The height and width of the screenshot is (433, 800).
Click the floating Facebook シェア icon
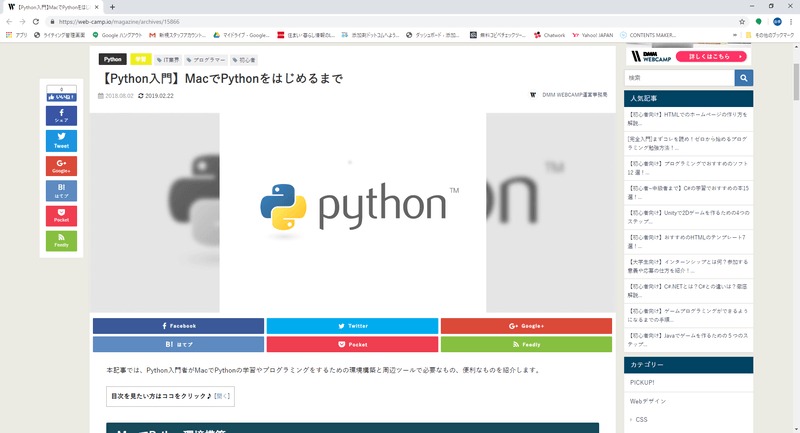pyautogui.click(x=62, y=116)
